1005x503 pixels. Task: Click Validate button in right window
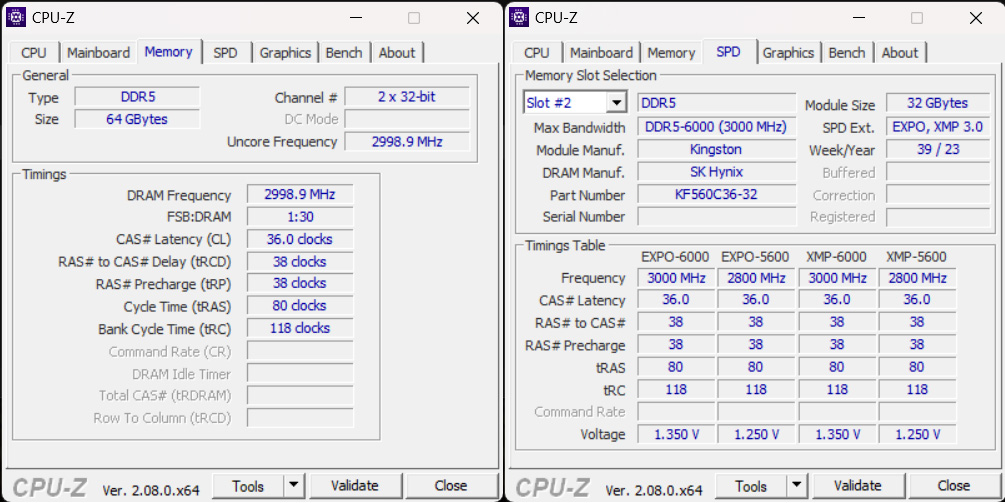[858, 486]
